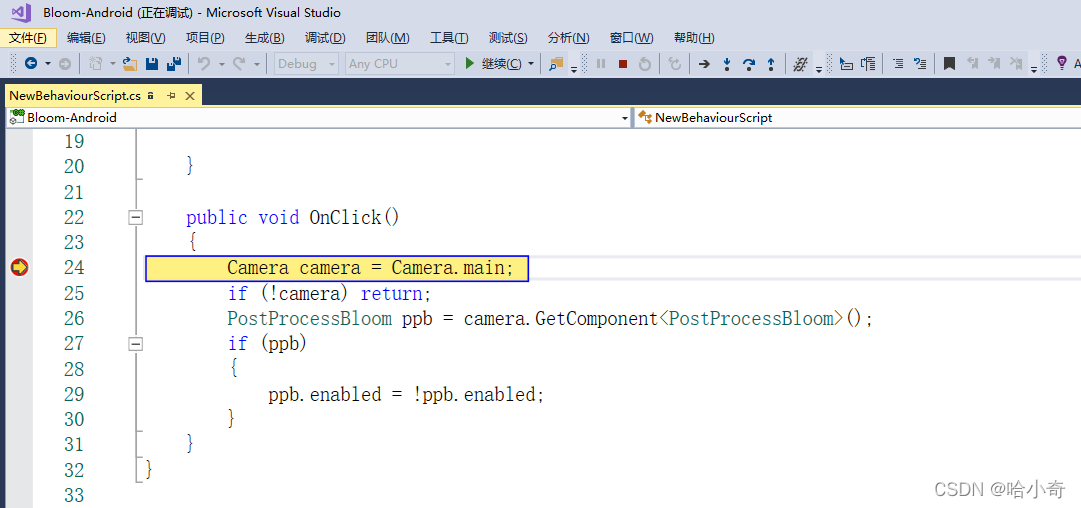Click the Find in Files folder-magnifier icon
The image size is (1081, 508).
556,63
